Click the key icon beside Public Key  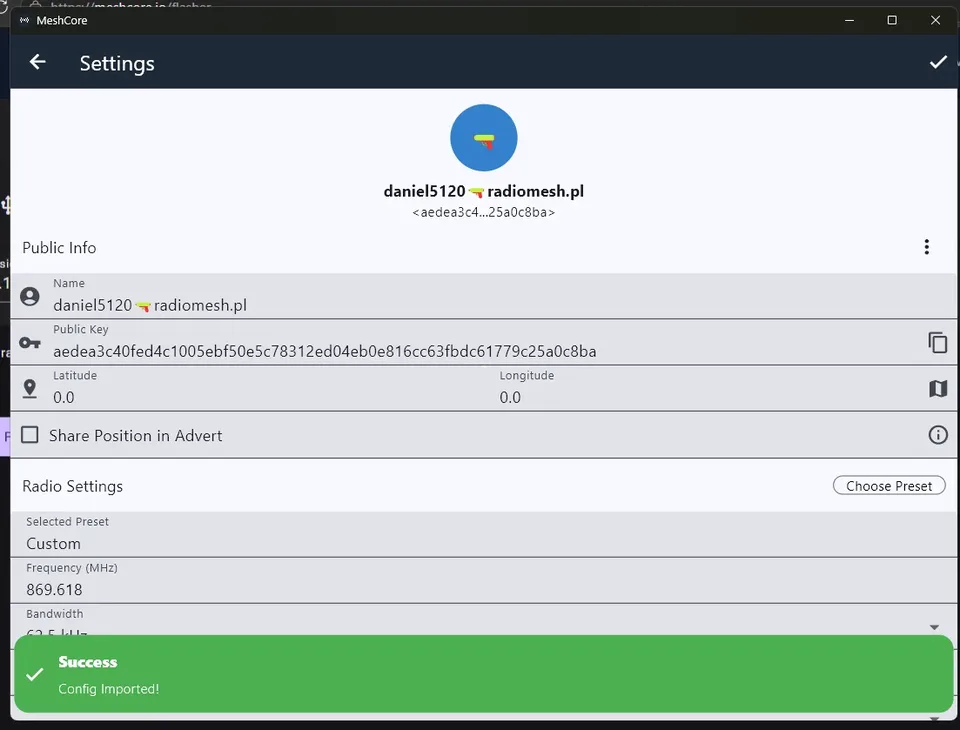(29, 343)
